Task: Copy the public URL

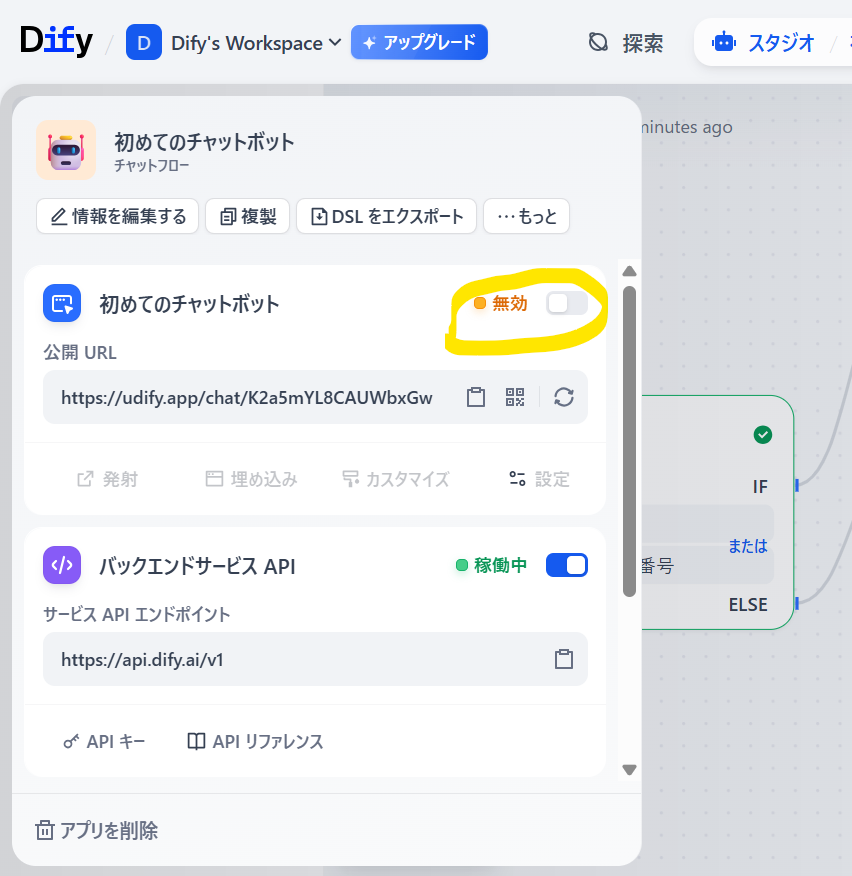Action: click(x=476, y=397)
